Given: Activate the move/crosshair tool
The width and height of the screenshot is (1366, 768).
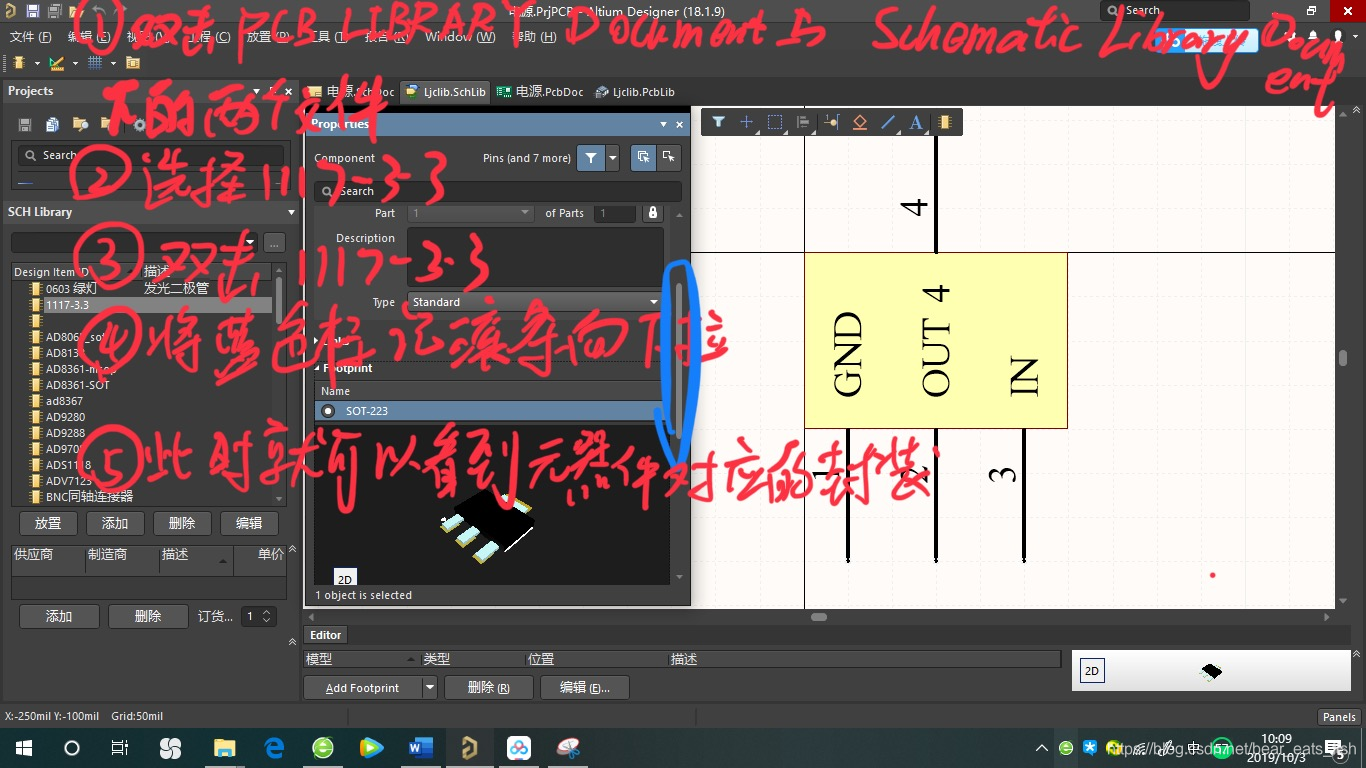Looking at the screenshot, I should tap(746, 122).
